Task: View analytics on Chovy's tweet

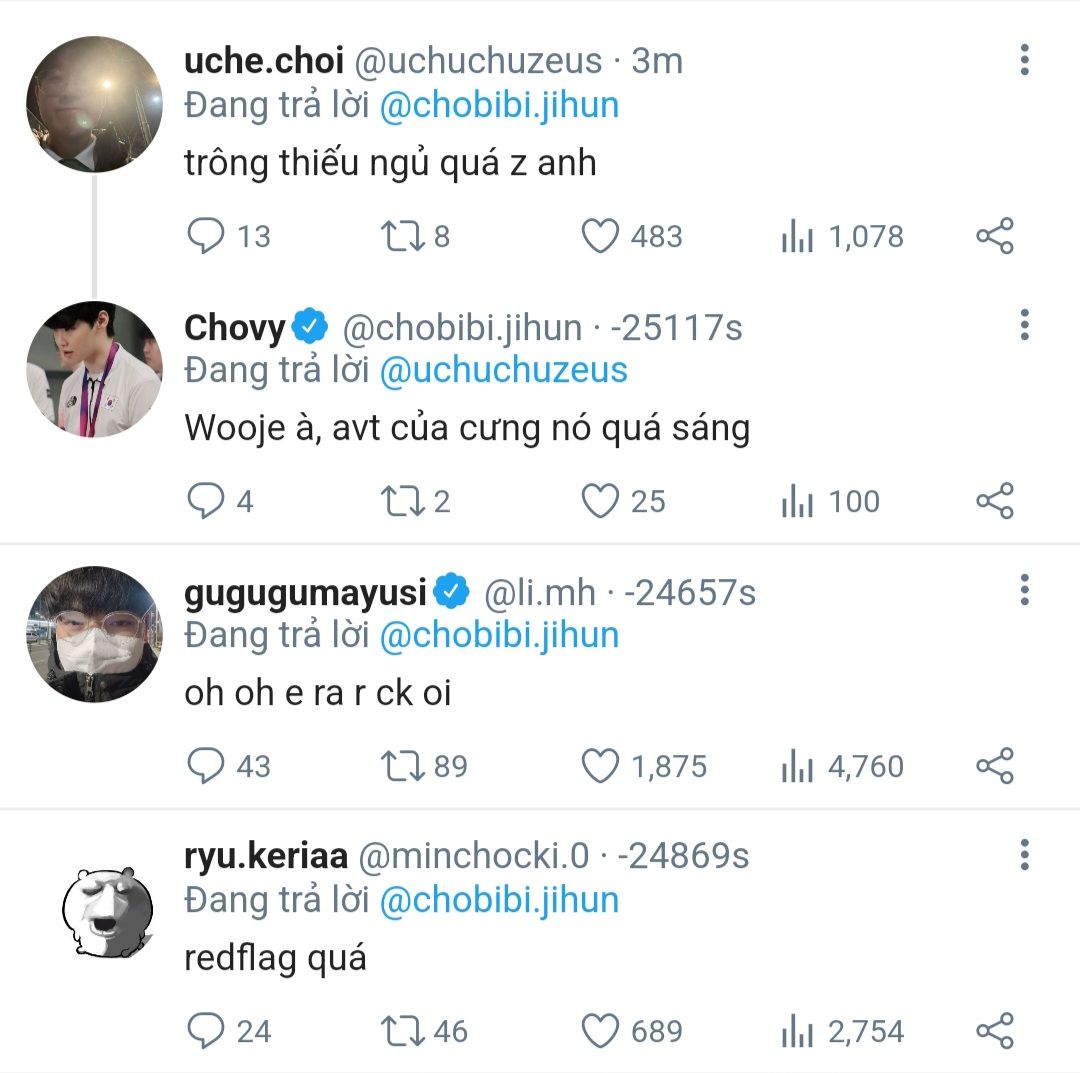Action: coord(797,501)
